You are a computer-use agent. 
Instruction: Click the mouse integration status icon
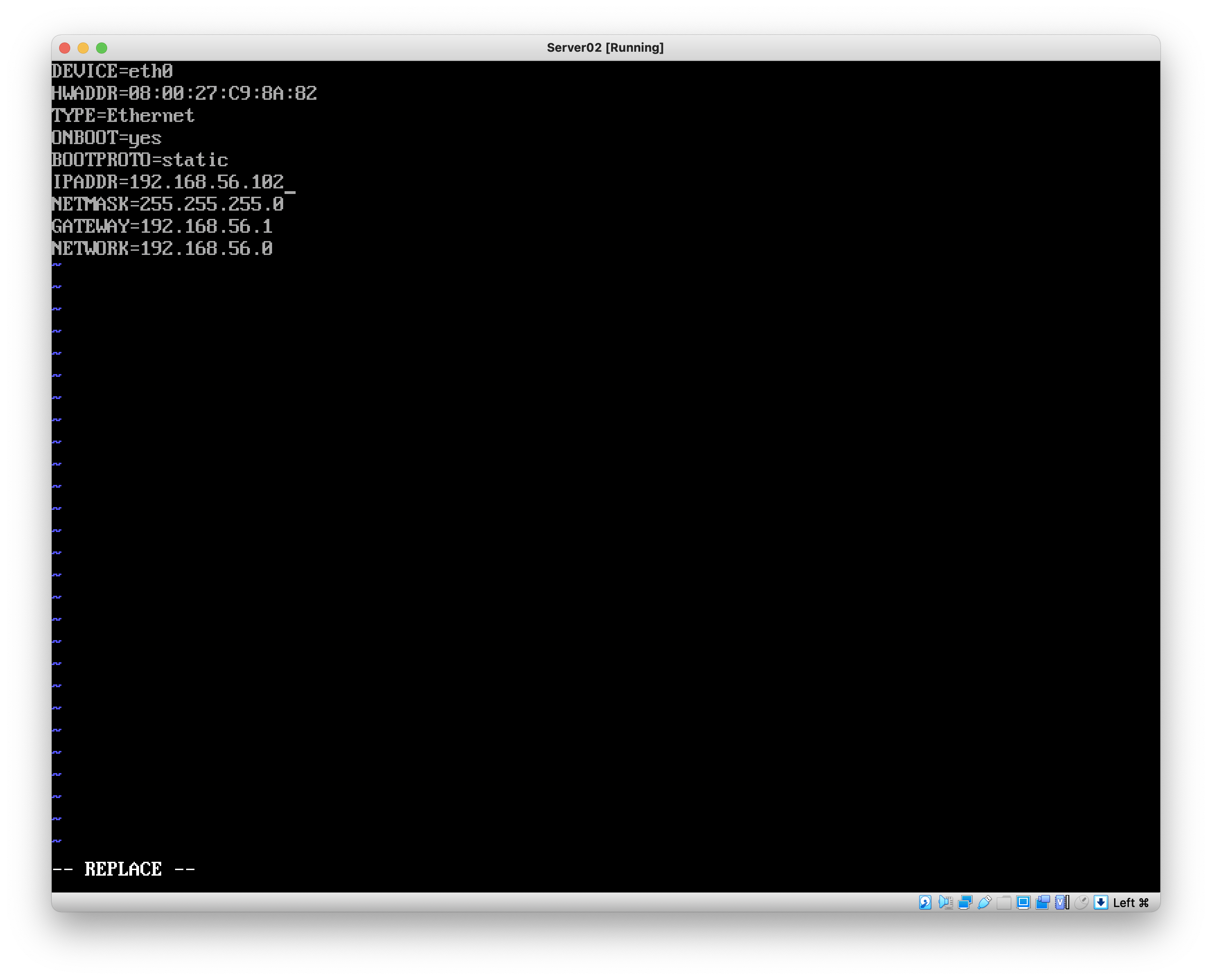[x=1081, y=902]
